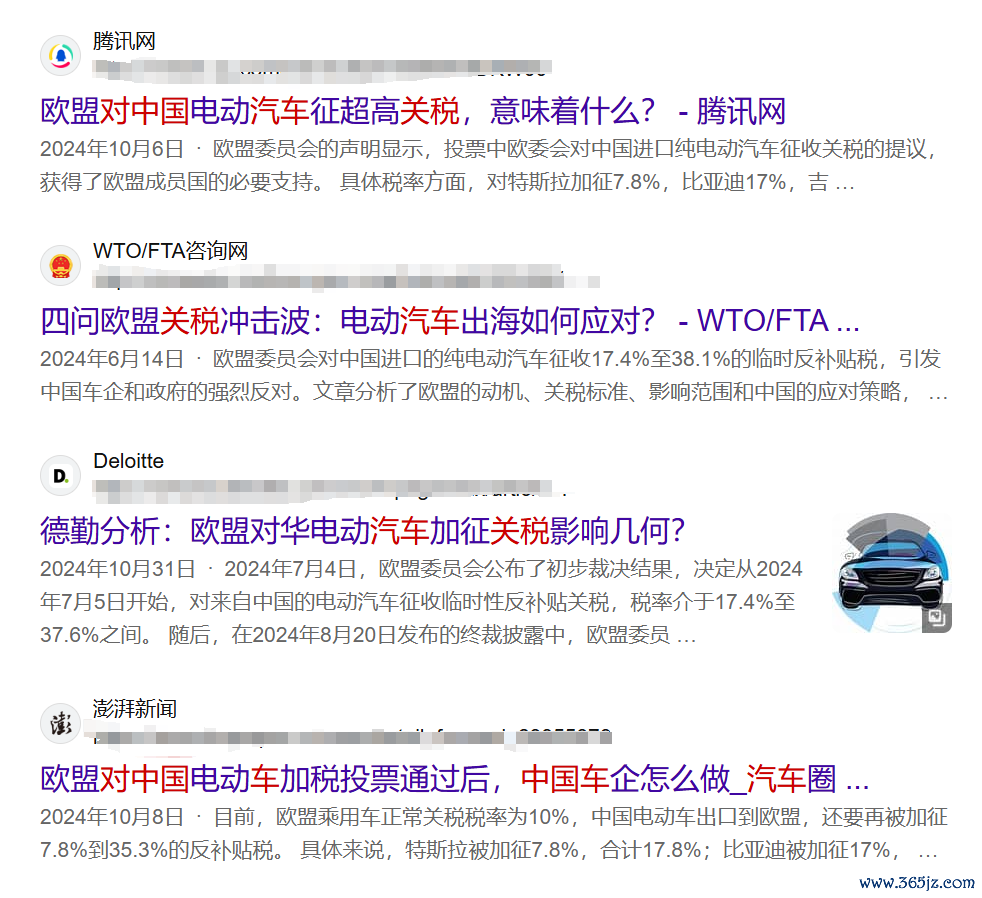Screen dimensions: 982x898
Task: Click the Deloitte 'D.' favicon
Action: (x=61, y=476)
